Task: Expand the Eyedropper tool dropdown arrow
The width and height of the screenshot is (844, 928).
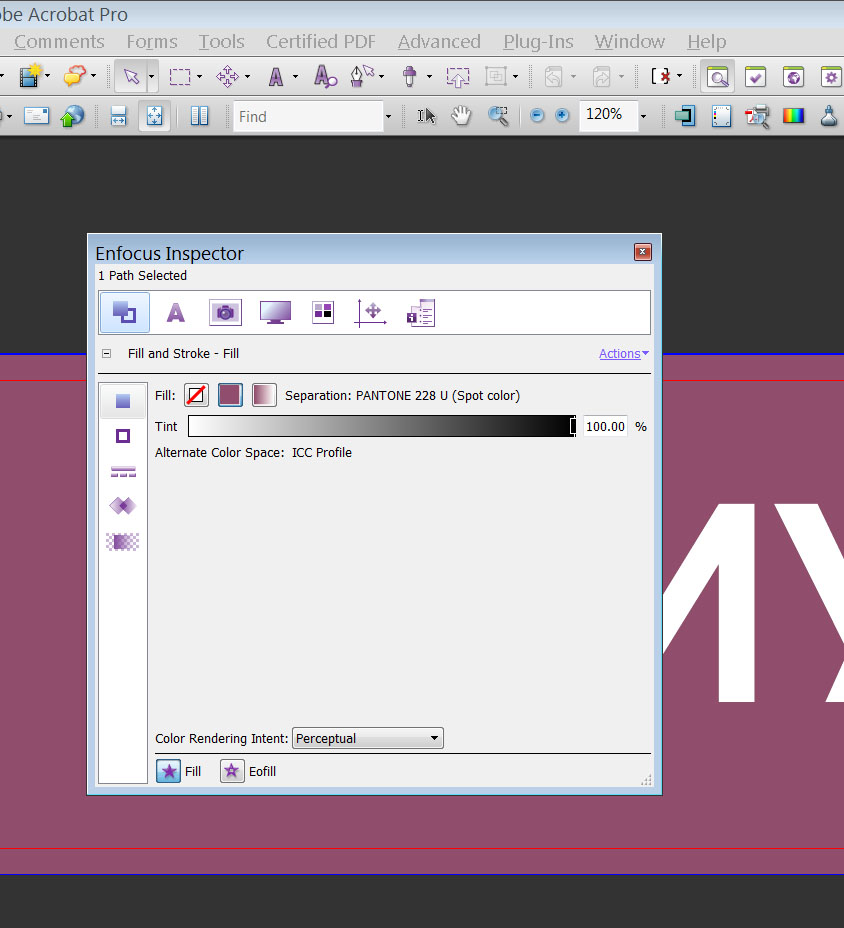Action: coord(430,76)
